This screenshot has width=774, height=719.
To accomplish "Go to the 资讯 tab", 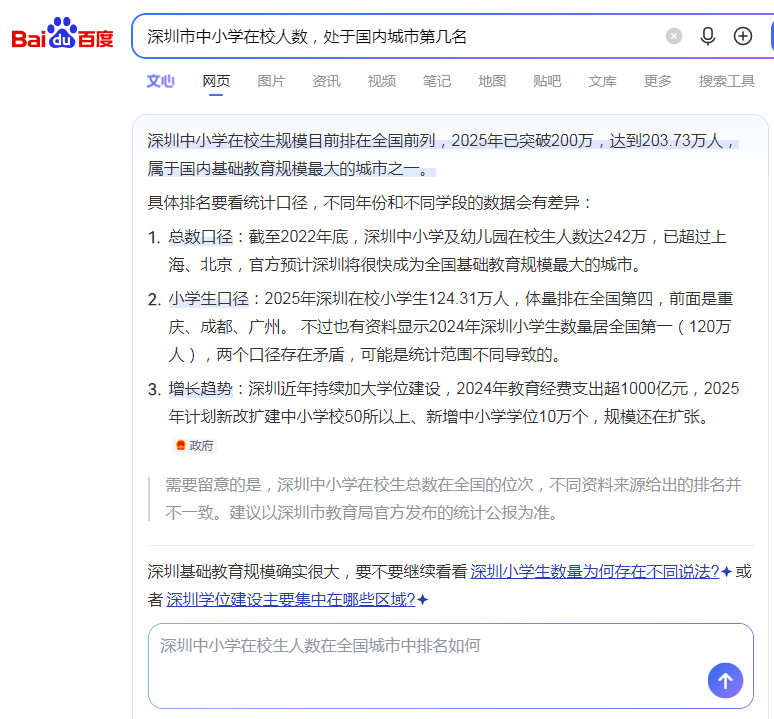I will (x=327, y=81).
